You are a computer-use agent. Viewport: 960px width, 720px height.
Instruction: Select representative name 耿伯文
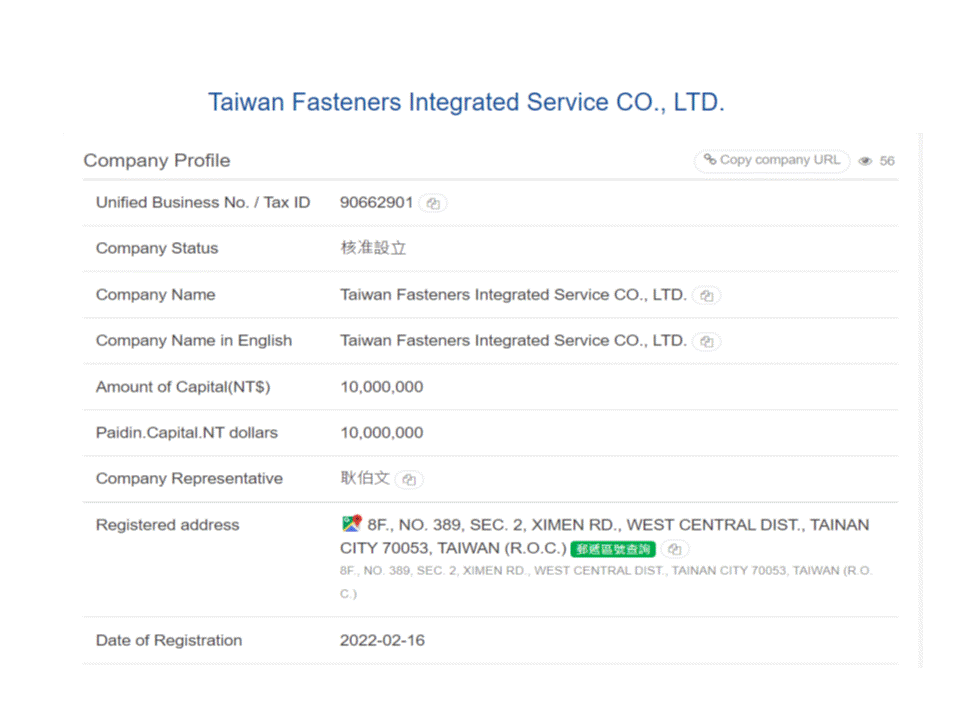[365, 478]
